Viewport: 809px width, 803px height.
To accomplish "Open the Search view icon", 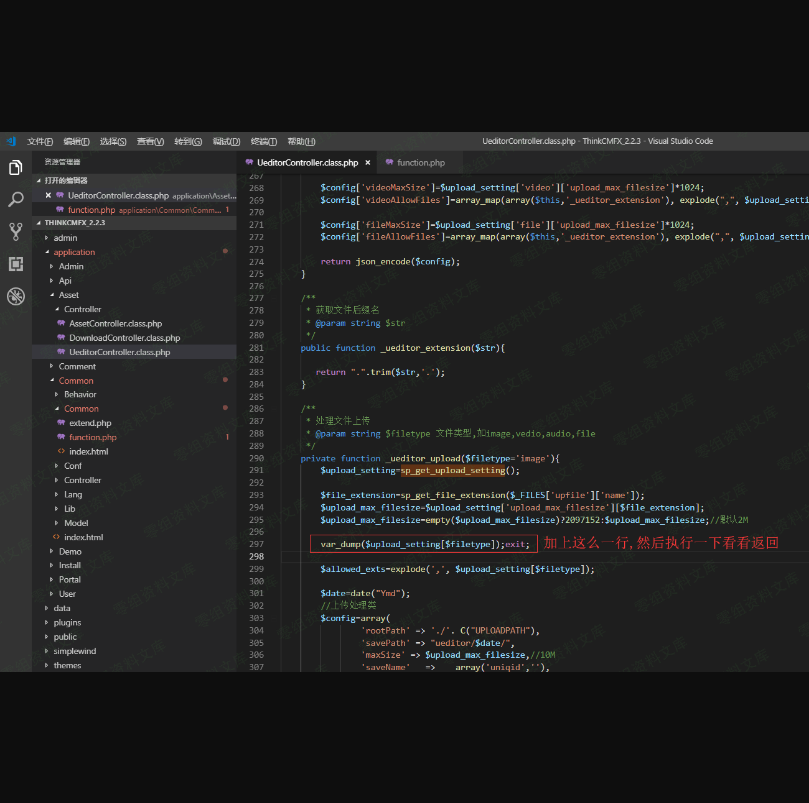I will pos(15,200).
